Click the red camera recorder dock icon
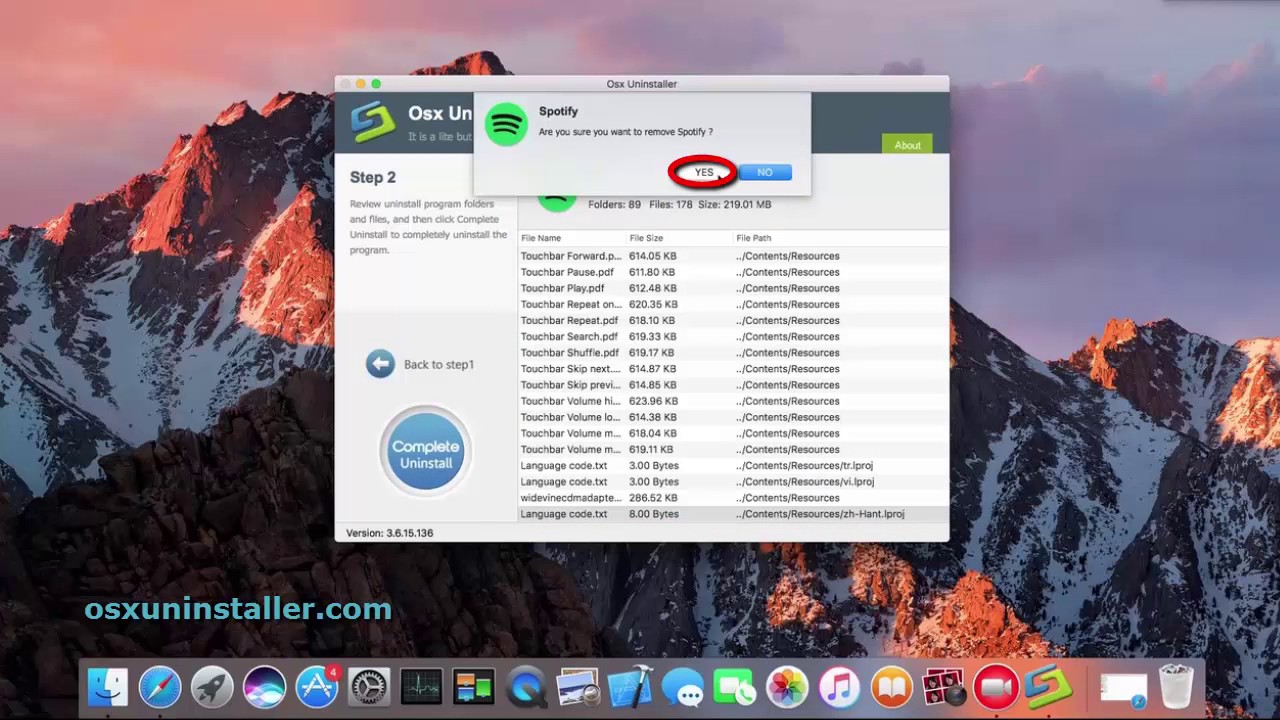The height and width of the screenshot is (720, 1280). click(996, 687)
